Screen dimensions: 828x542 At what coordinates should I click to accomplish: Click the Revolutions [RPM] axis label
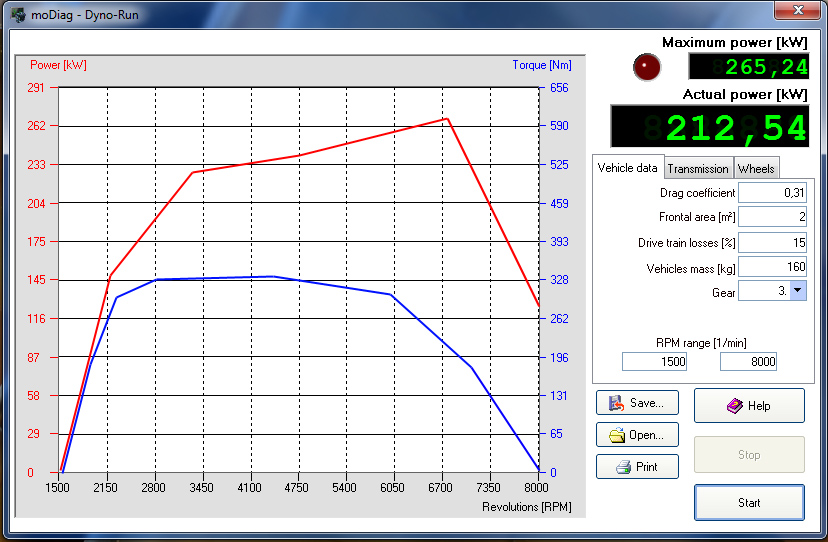(526, 507)
